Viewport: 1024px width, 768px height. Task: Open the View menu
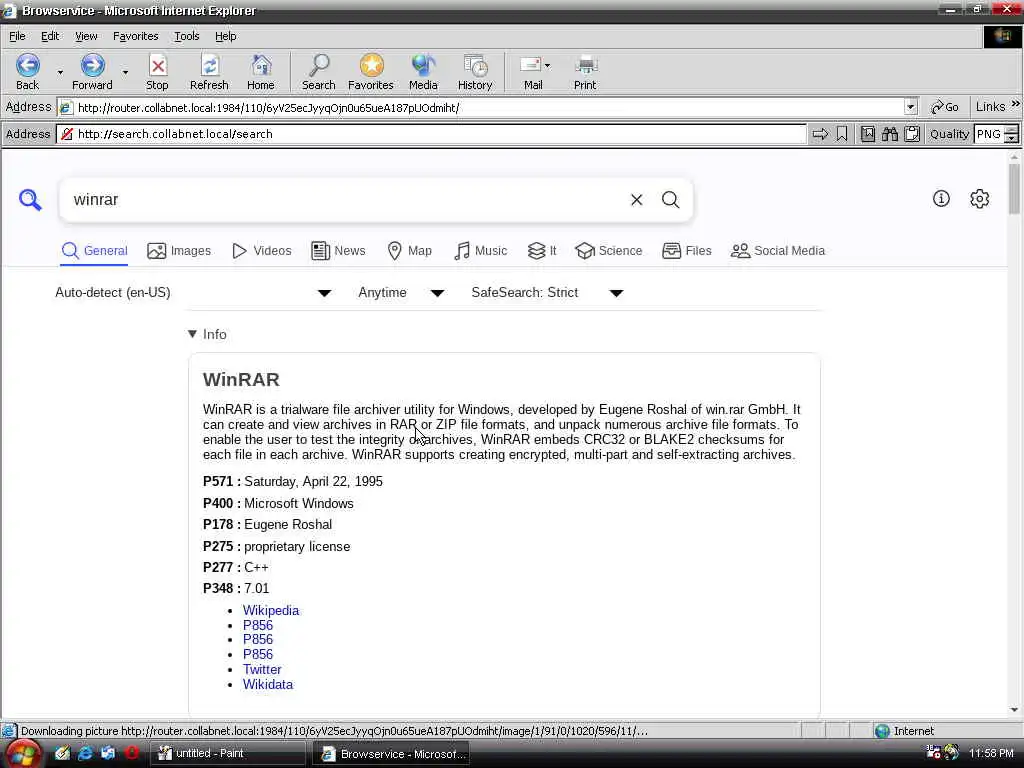click(86, 37)
